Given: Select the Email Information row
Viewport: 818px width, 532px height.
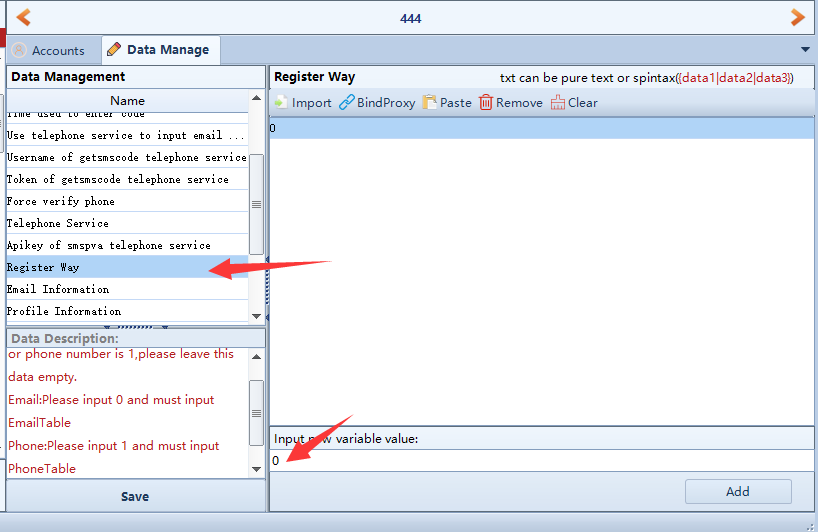Looking at the screenshot, I should coord(127,289).
